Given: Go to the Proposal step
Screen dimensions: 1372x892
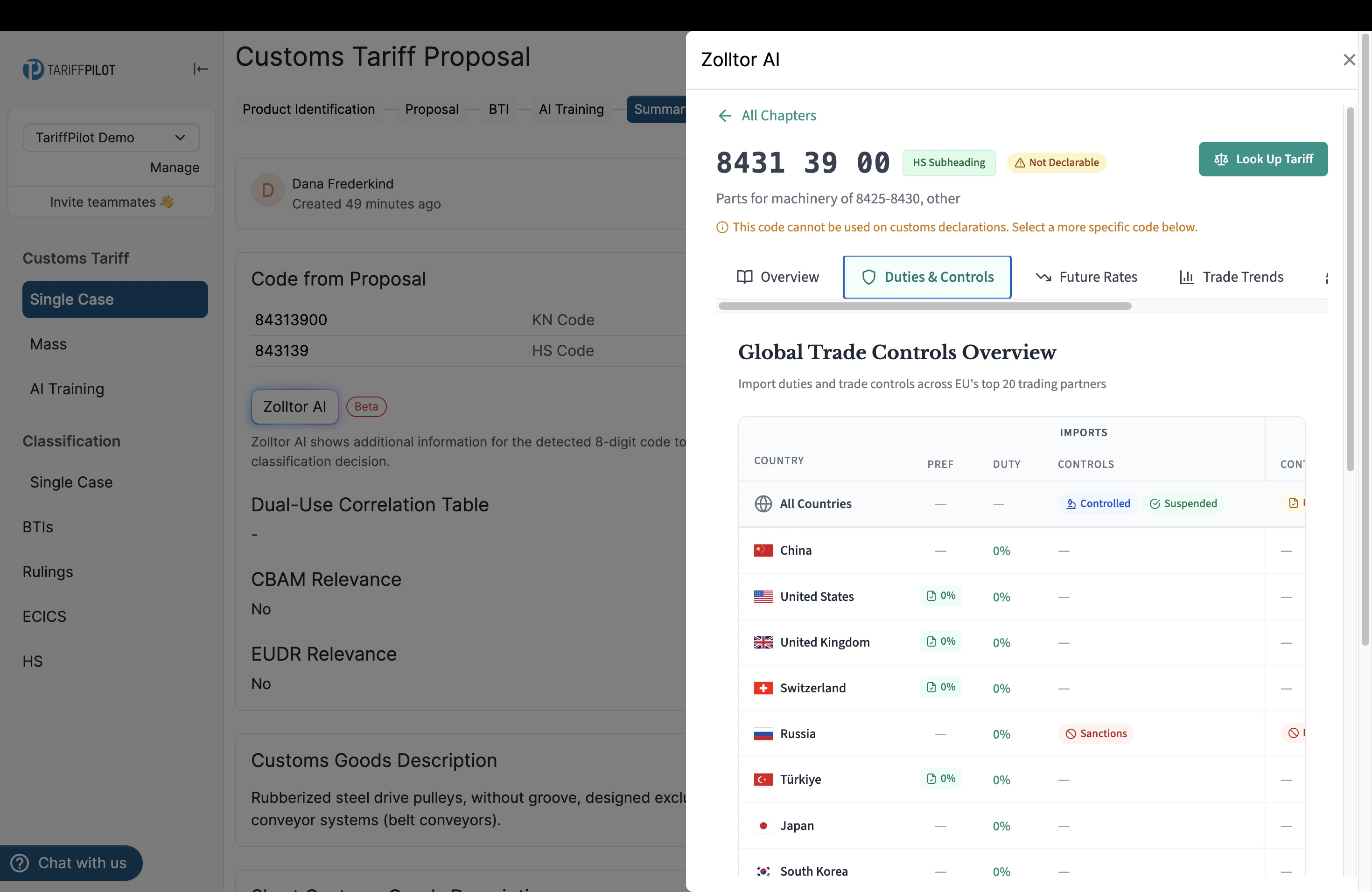Looking at the screenshot, I should tap(432, 109).
